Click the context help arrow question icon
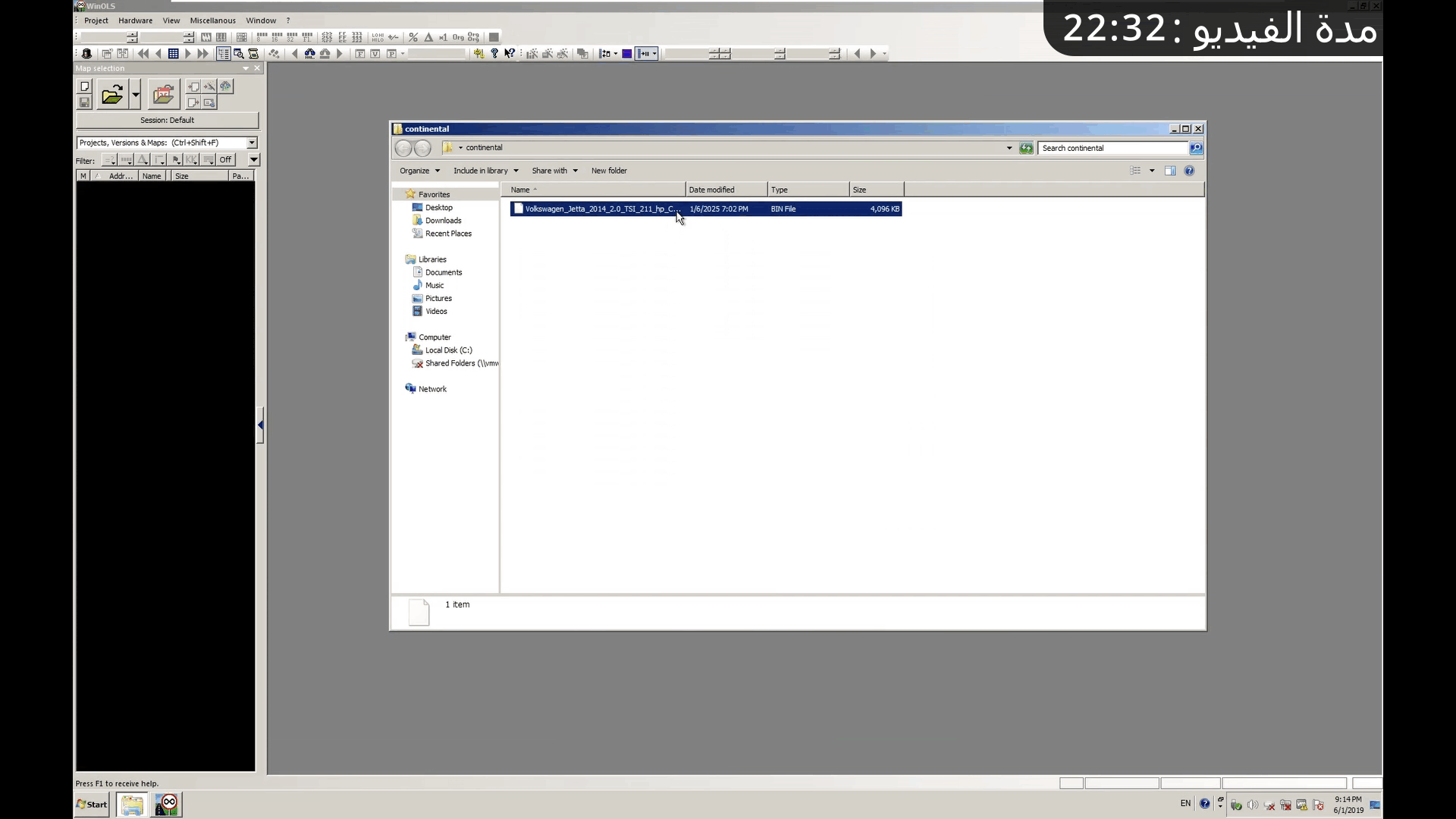This screenshot has width=1456, height=819. [510, 54]
